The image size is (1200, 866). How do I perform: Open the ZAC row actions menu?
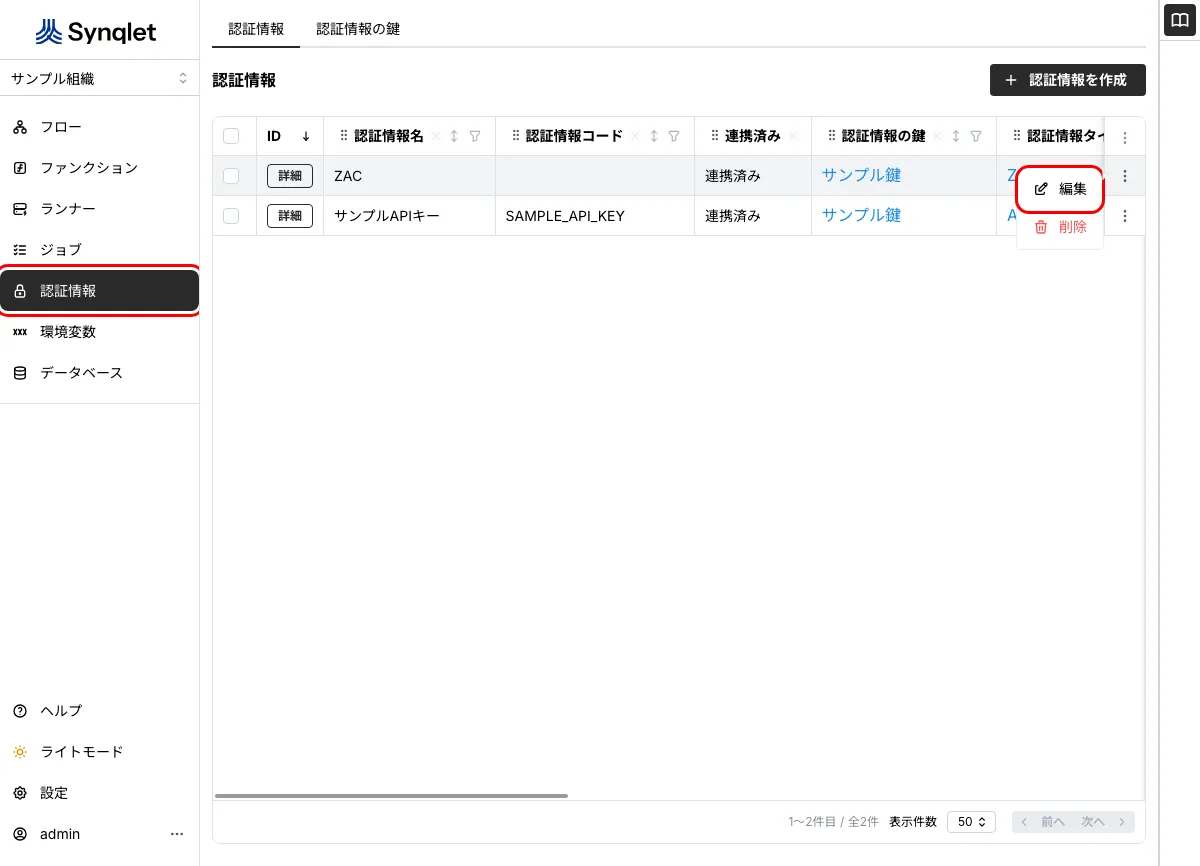coord(1125,176)
